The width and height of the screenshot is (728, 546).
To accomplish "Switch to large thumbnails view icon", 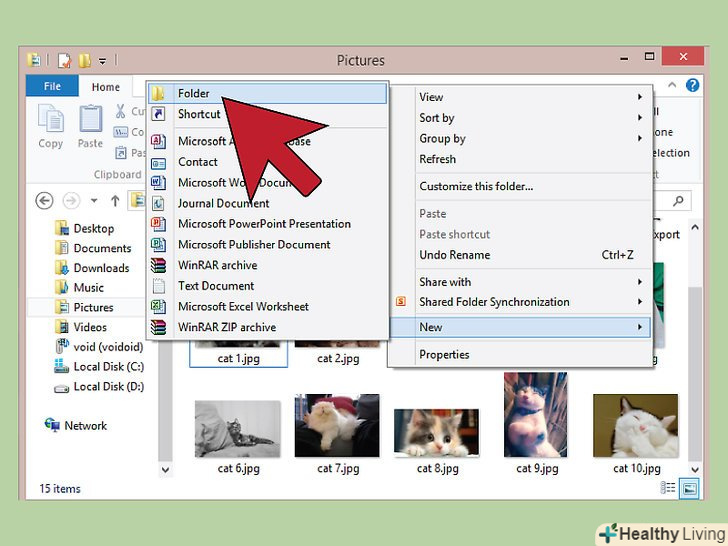I will [689, 489].
